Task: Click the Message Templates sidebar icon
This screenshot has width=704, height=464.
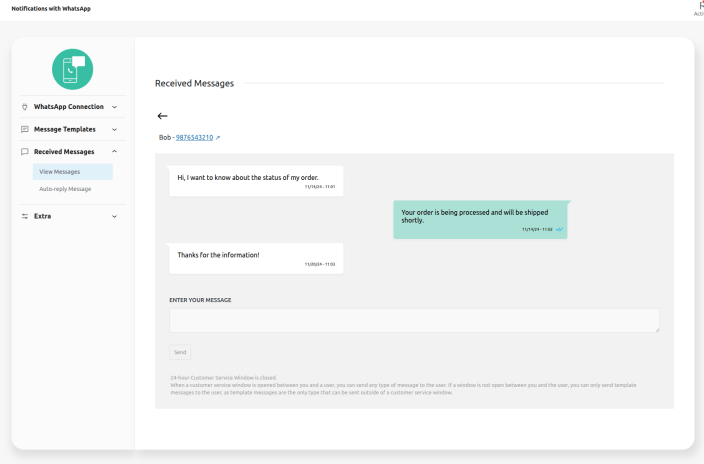Action: [25, 129]
